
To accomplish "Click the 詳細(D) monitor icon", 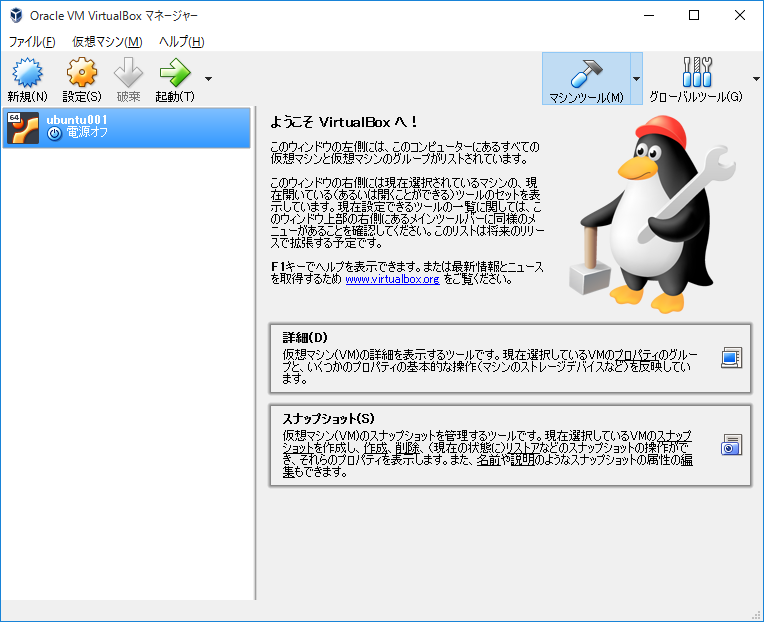I will [x=731, y=358].
